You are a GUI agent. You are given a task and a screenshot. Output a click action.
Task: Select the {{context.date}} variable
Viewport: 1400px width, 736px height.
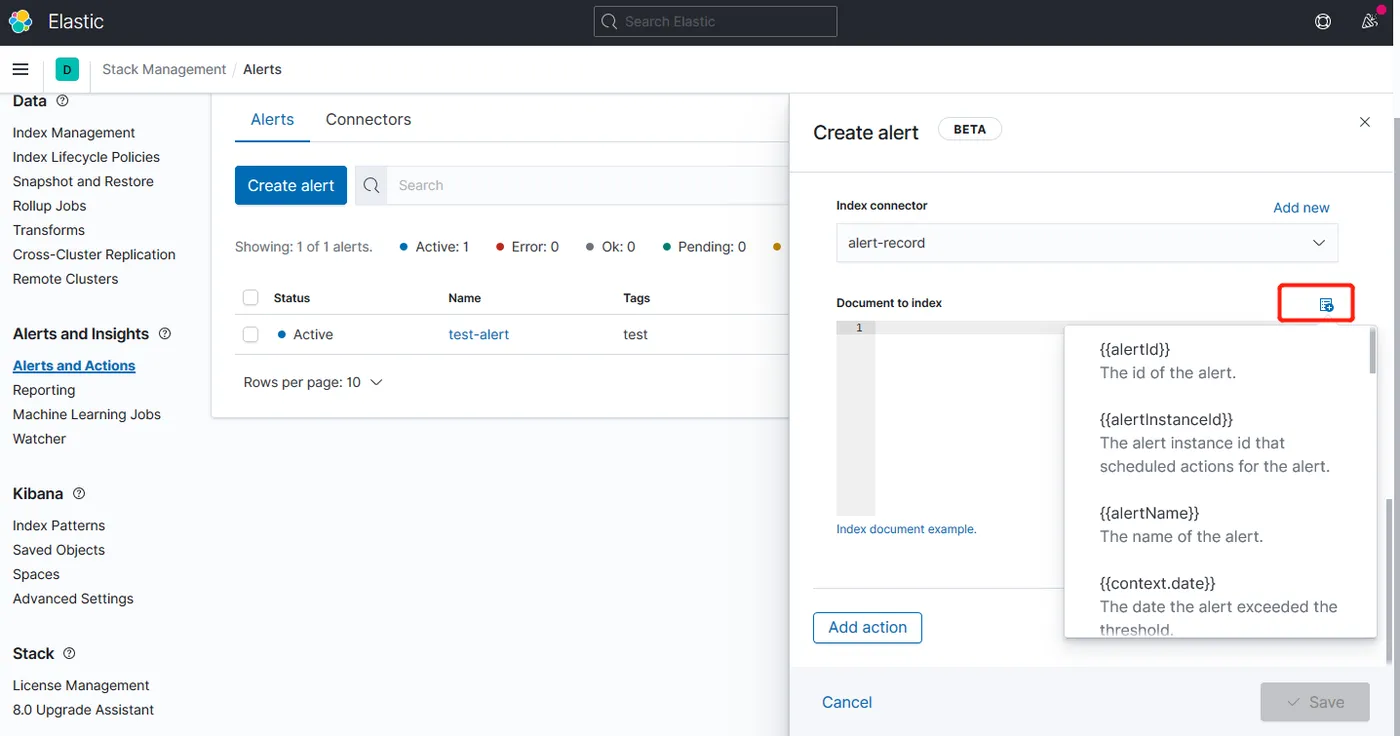pos(1158,583)
